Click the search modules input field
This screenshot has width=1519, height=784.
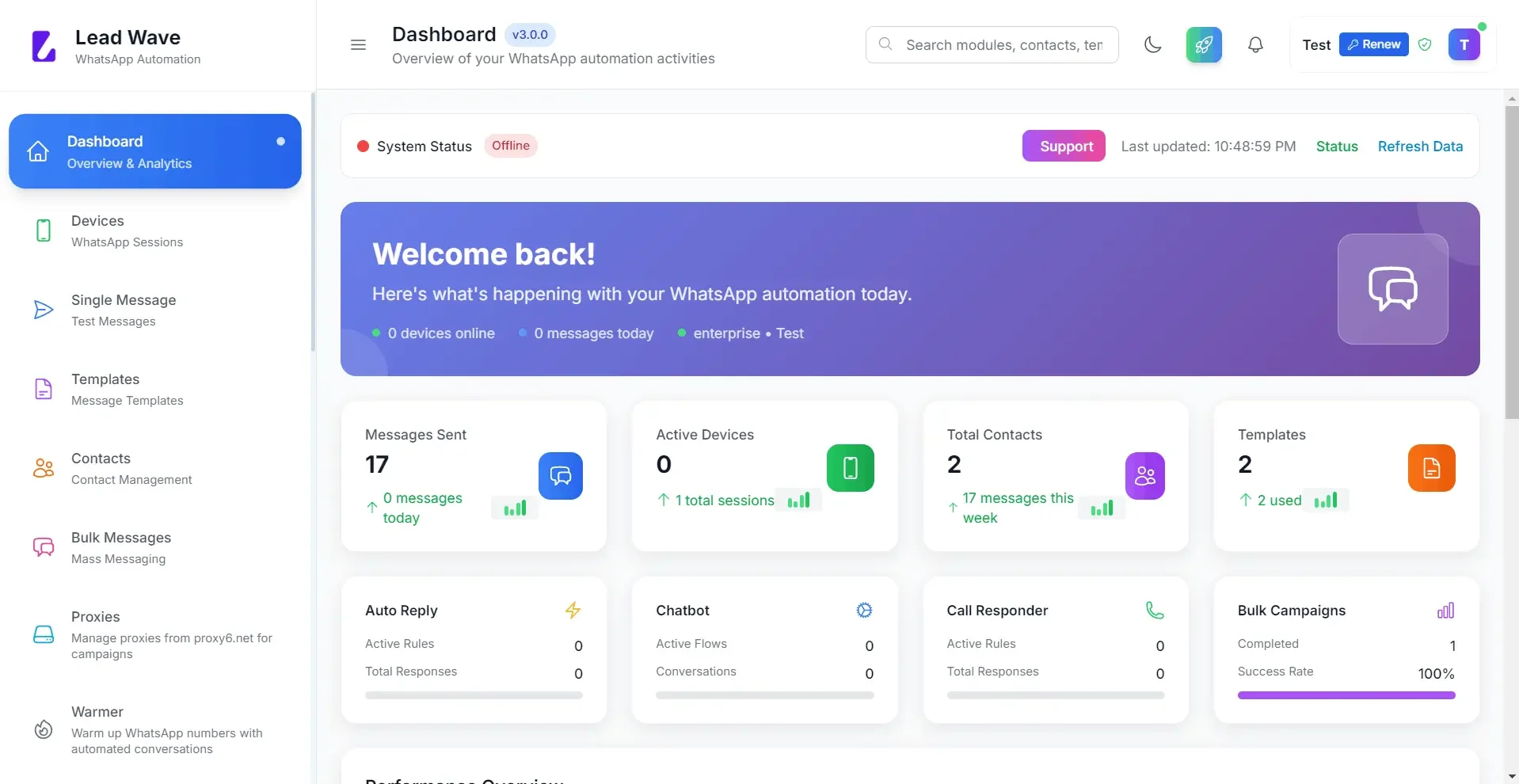1003,45
